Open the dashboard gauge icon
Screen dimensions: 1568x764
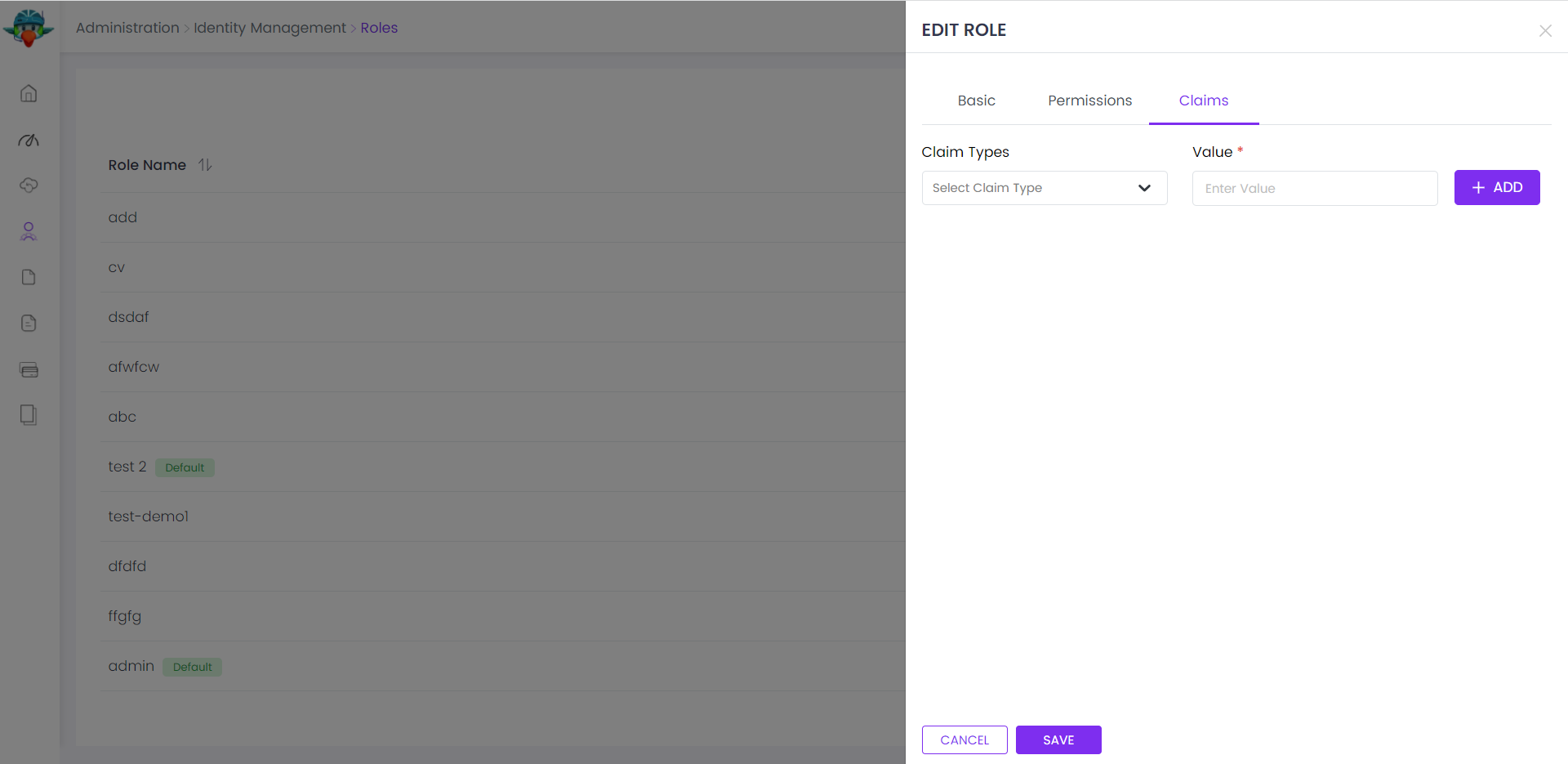29,140
